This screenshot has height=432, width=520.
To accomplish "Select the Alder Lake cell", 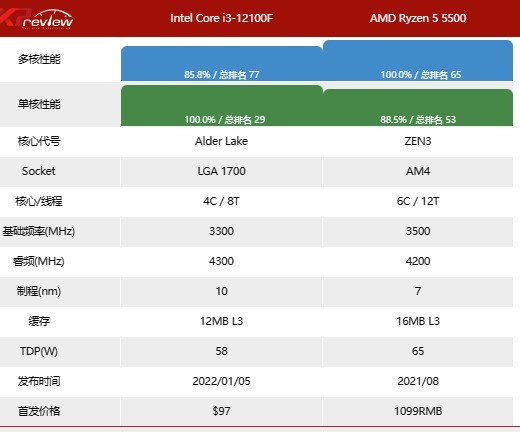I will (221, 141).
